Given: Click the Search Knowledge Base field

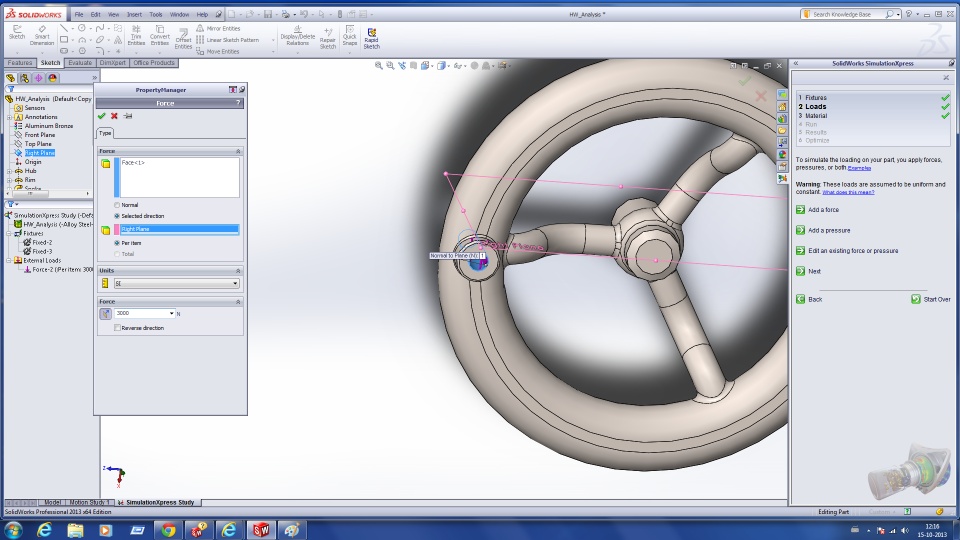Looking at the screenshot, I should pos(848,14).
